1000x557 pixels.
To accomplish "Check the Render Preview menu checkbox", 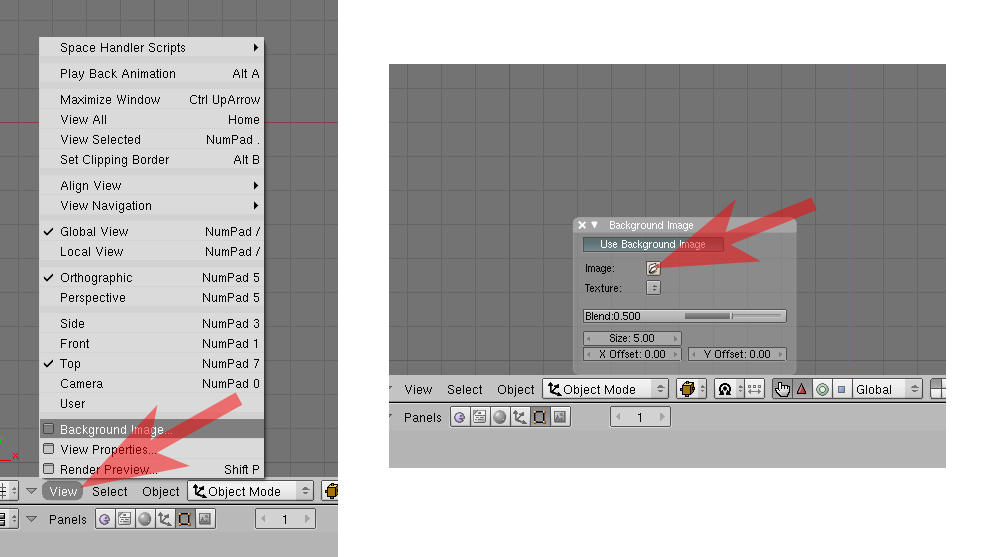I will coord(48,468).
